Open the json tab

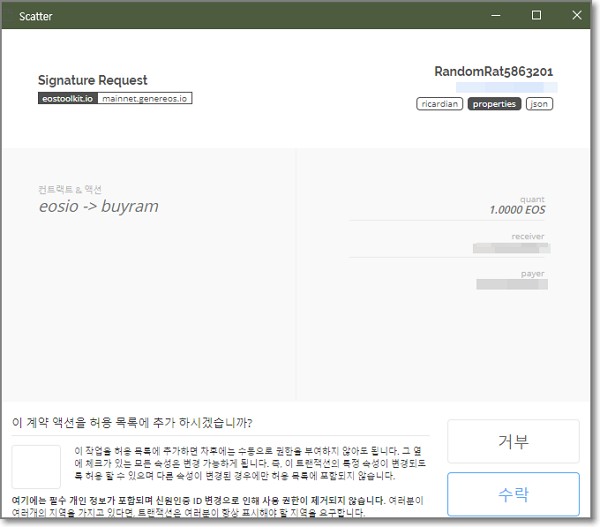click(539, 104)
